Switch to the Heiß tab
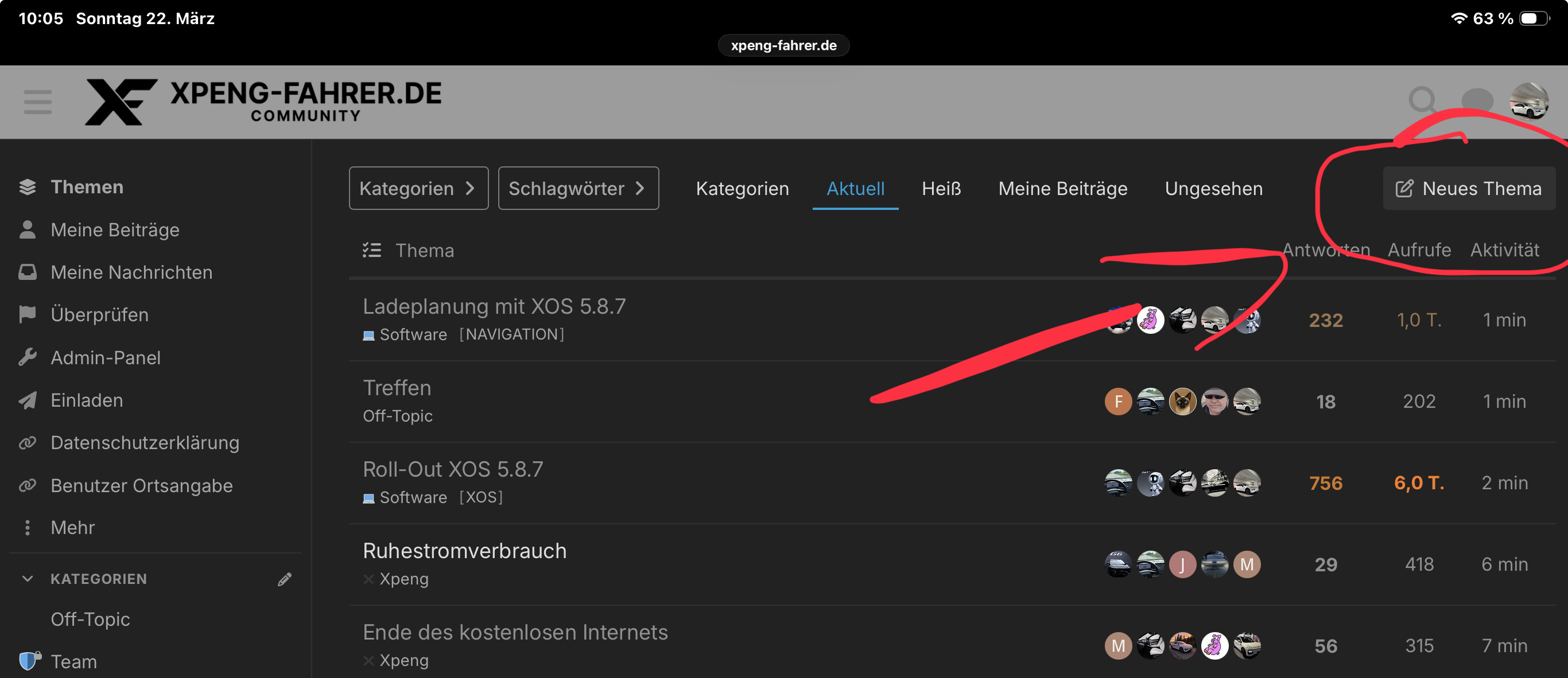The width and height of the screenshot is (1568, 678). (941, 189)
